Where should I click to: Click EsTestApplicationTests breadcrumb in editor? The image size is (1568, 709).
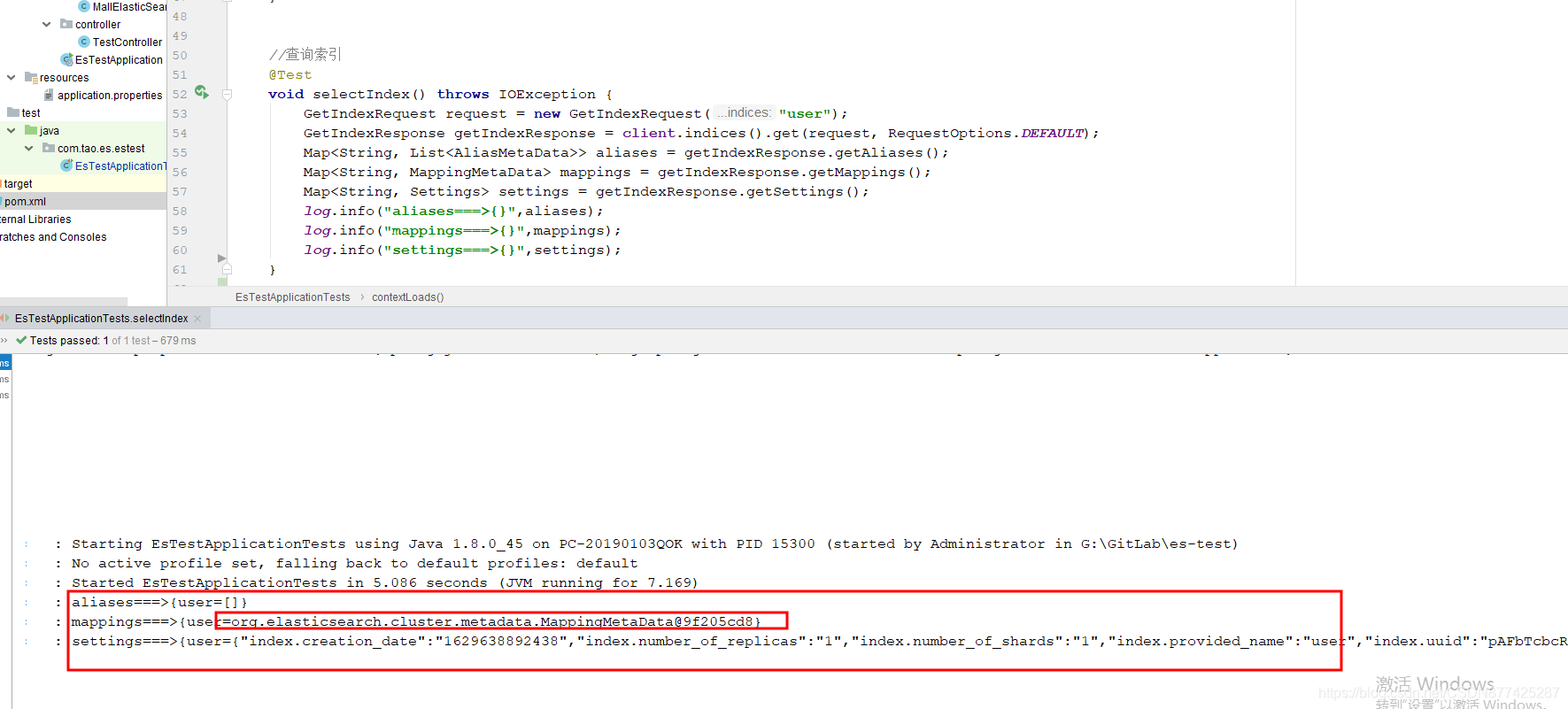tap(292, 297)
